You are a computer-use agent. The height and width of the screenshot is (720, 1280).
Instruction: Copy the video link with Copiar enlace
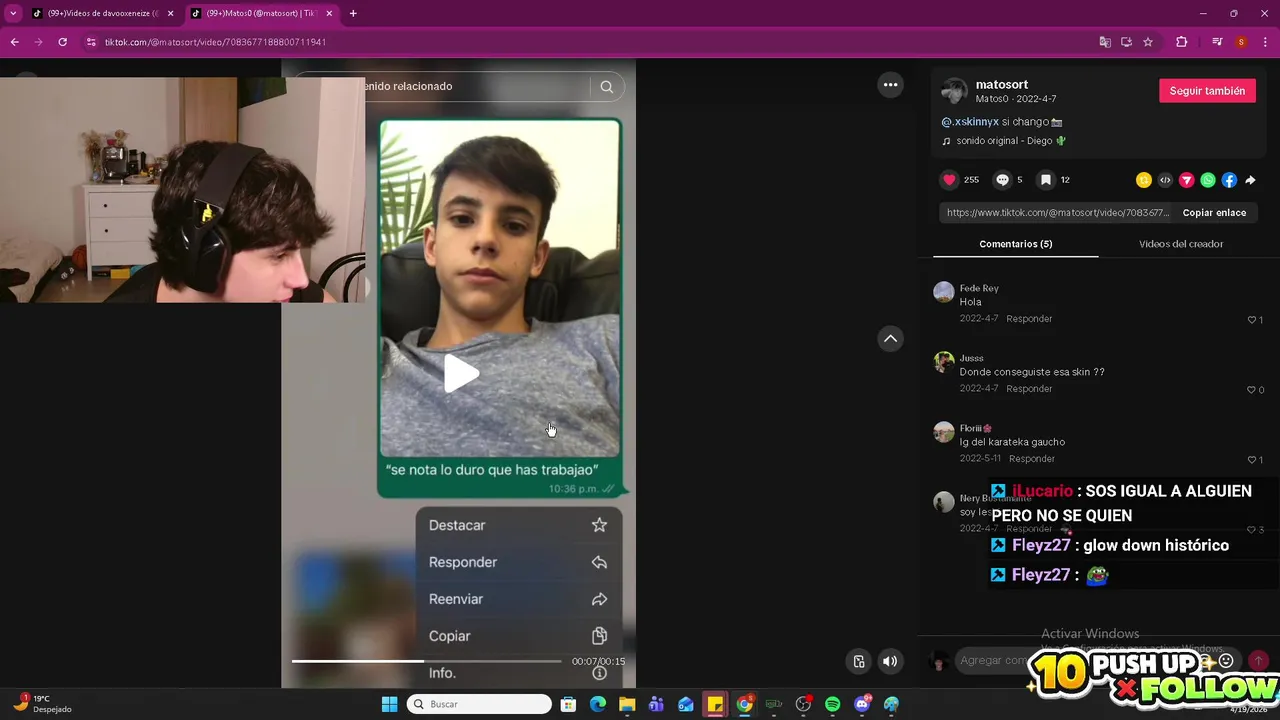tap(1214, 213)
